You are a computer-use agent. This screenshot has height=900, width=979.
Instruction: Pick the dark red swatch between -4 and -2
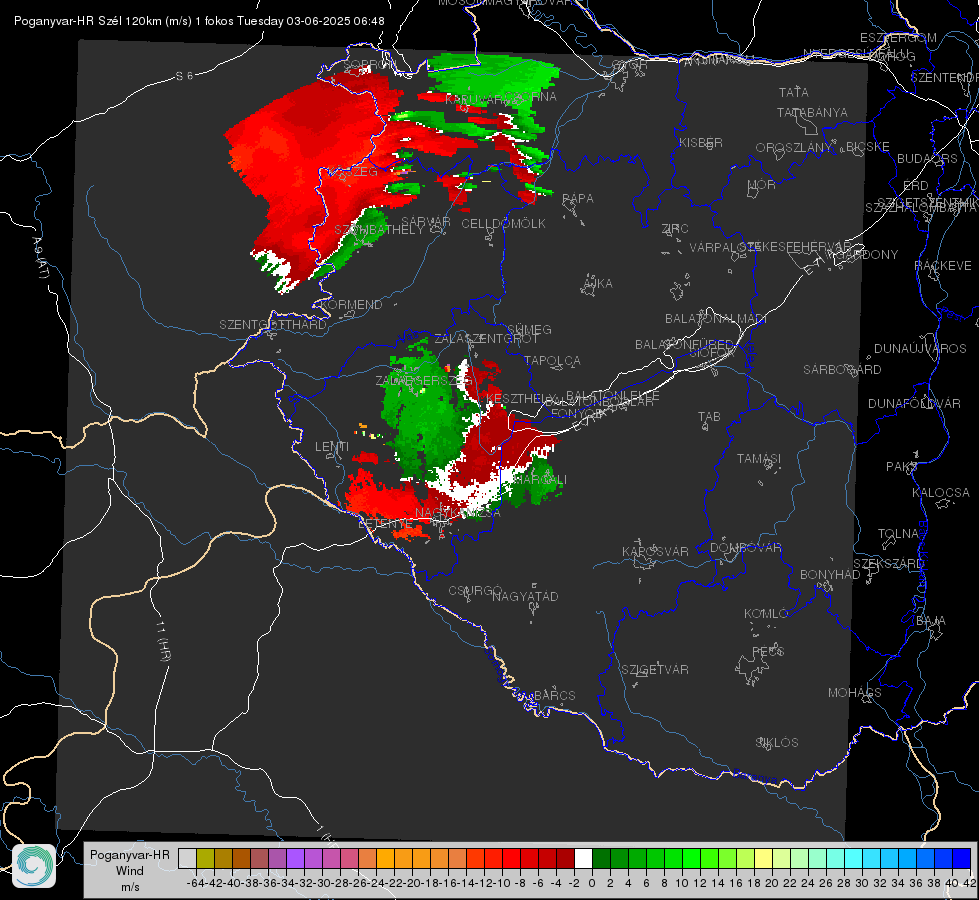tap(565, 858)
